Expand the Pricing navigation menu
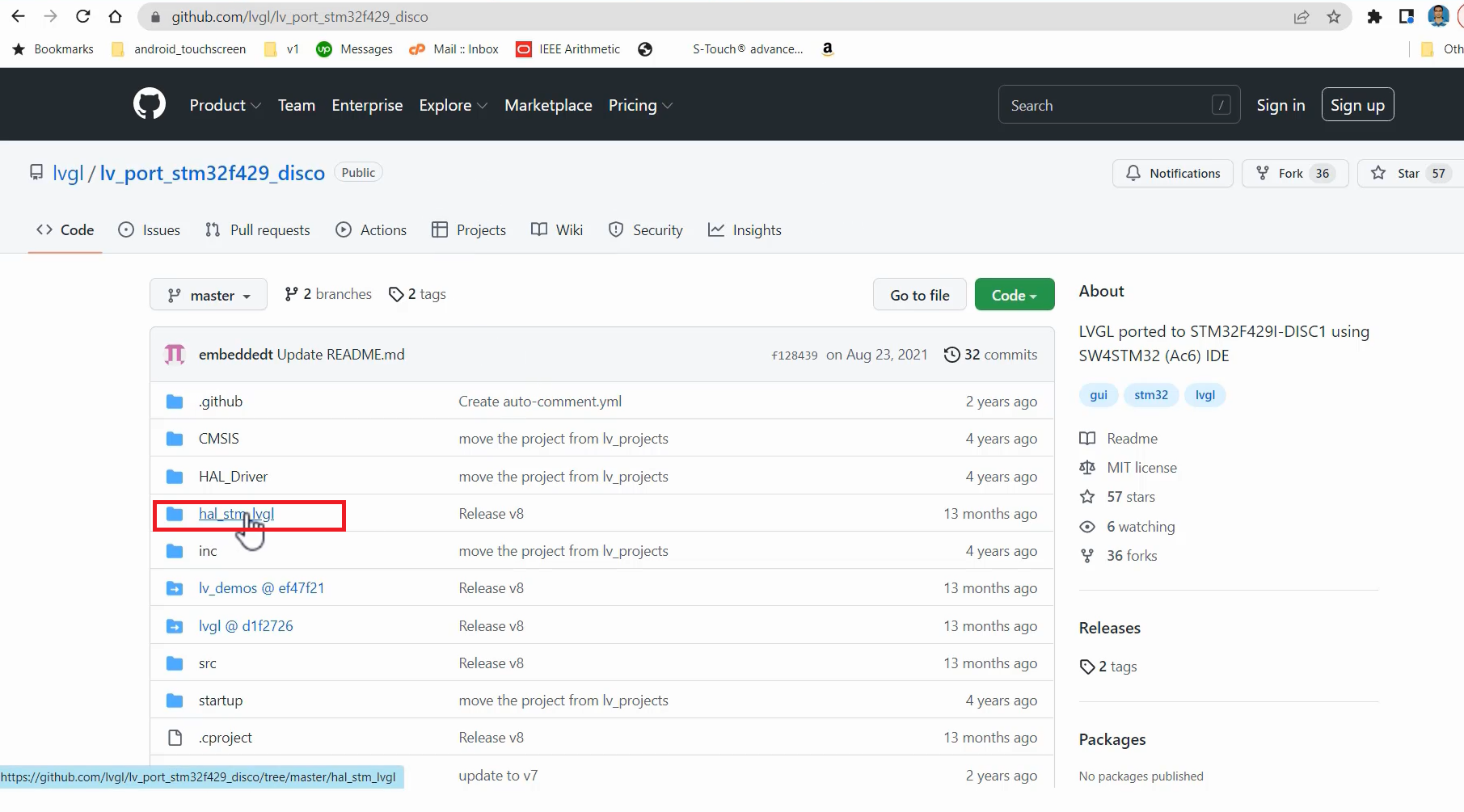 pyautogui.click(x=640, y=105)
